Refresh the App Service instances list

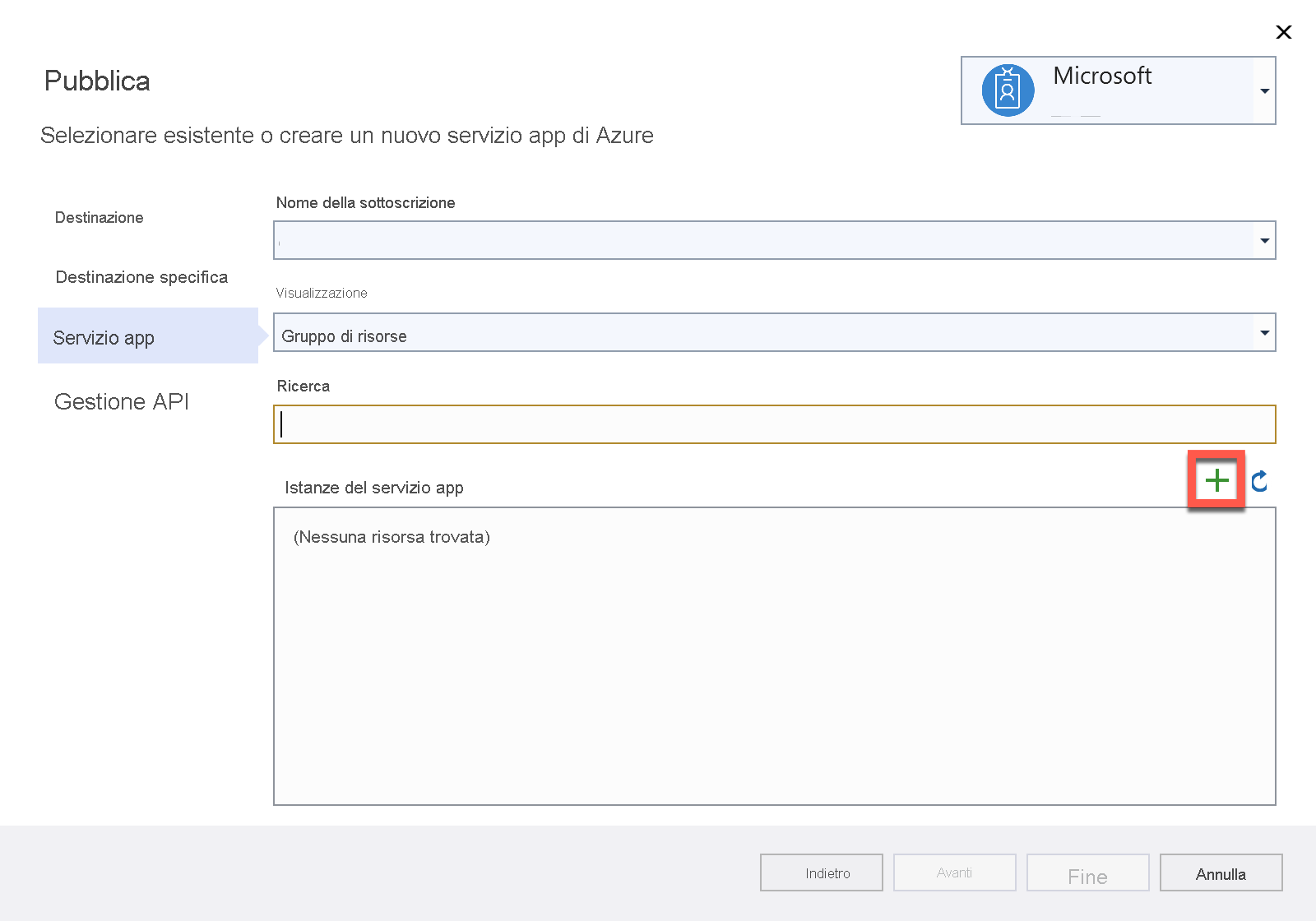(1259, 481)
